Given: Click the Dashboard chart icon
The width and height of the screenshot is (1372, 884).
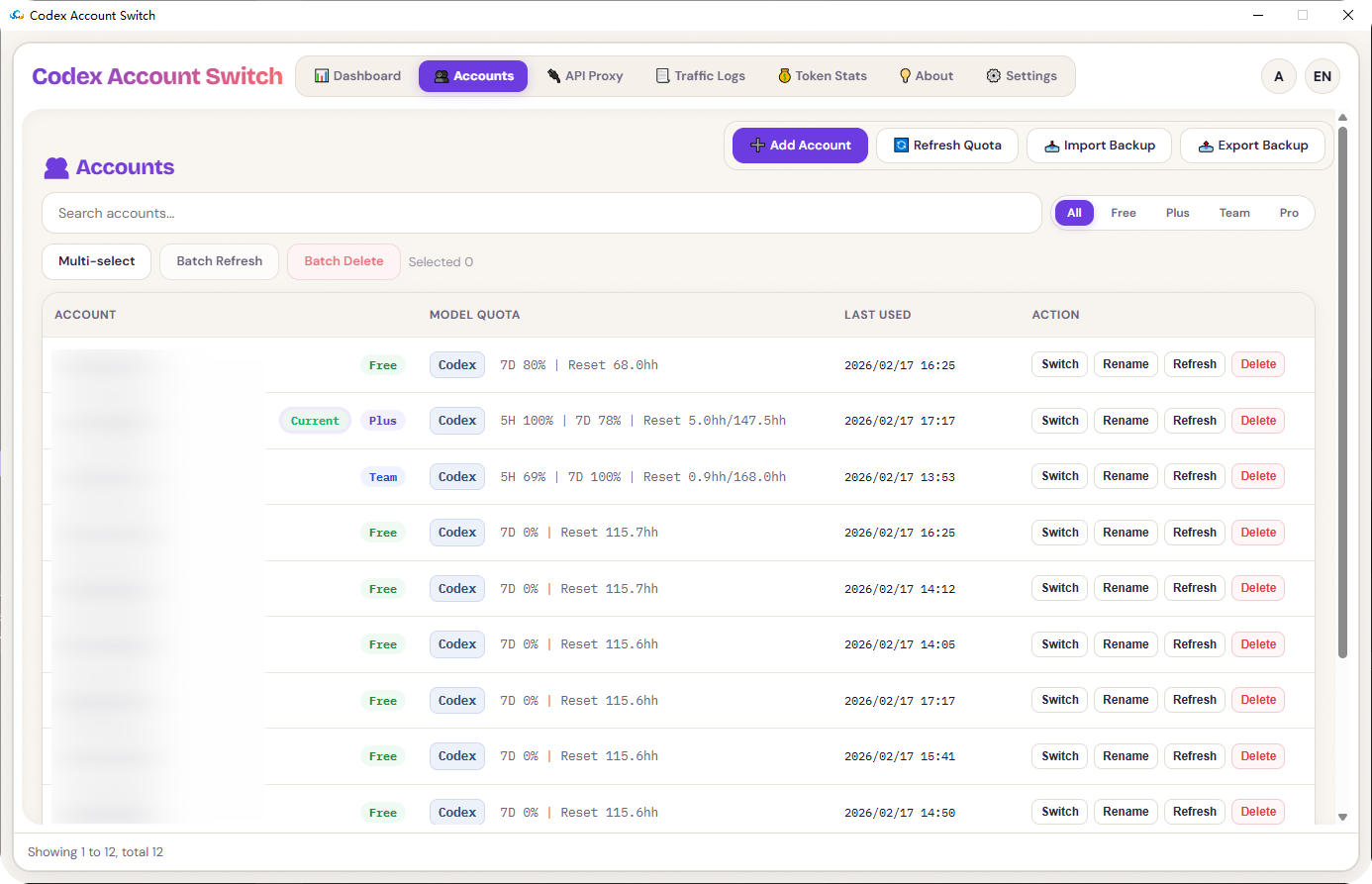Looking at the screenshot, I should (322, 76).
